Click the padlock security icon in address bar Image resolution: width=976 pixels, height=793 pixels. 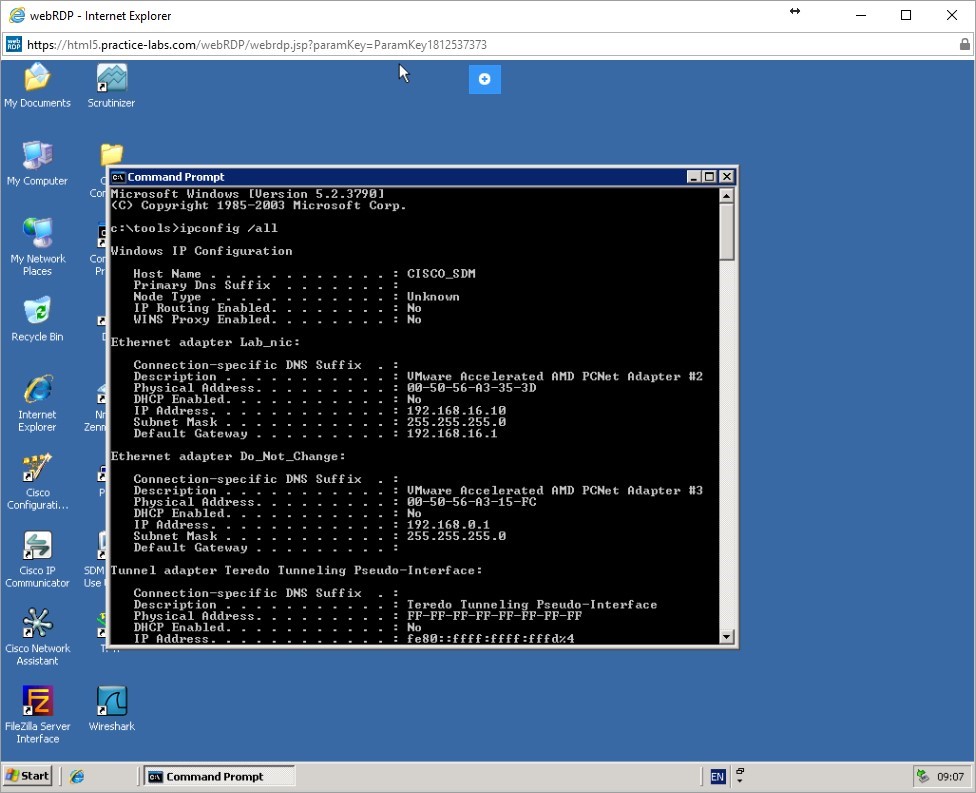click(964, 44)
